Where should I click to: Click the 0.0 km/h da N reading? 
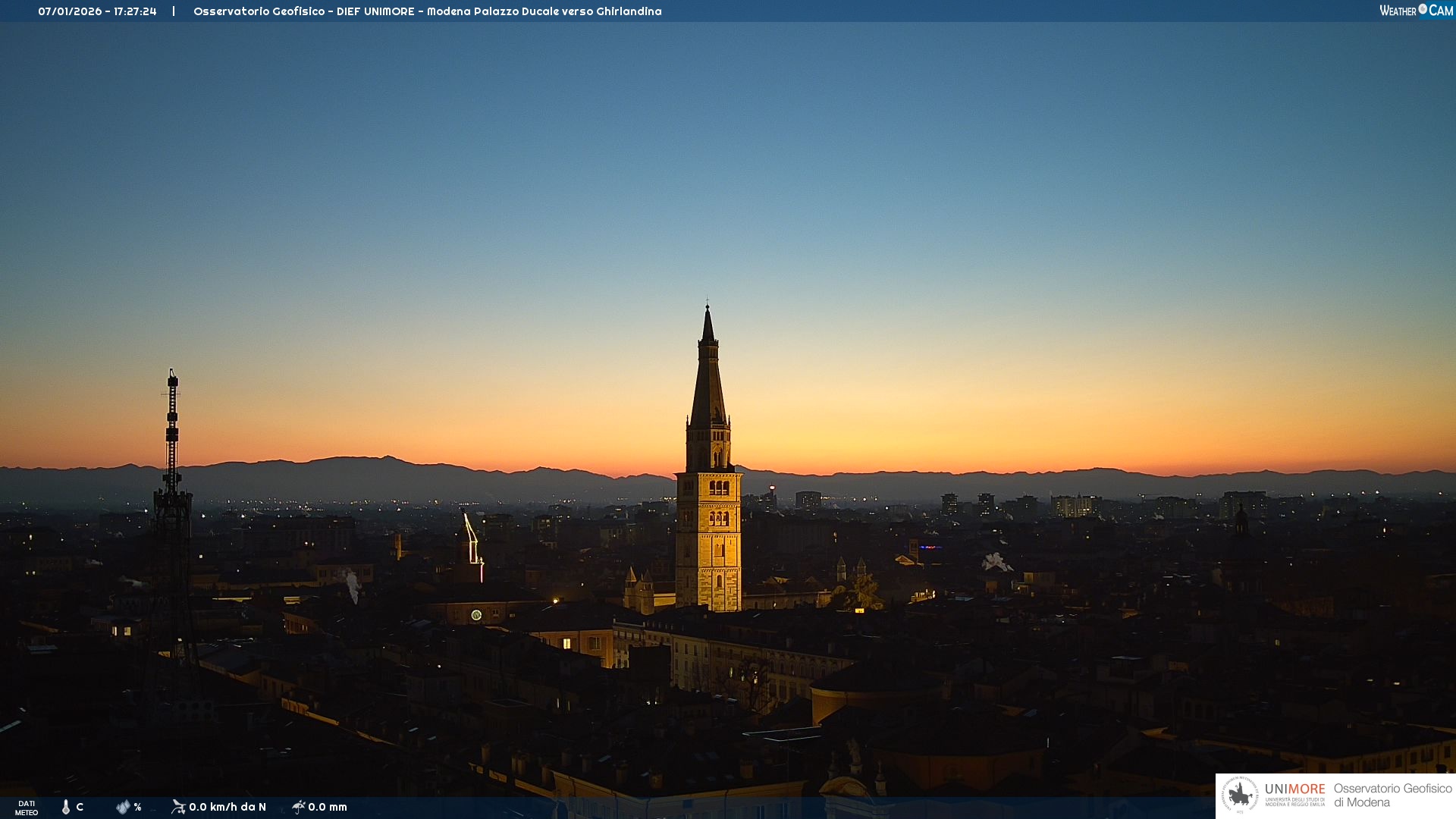[x=227, y=807]
